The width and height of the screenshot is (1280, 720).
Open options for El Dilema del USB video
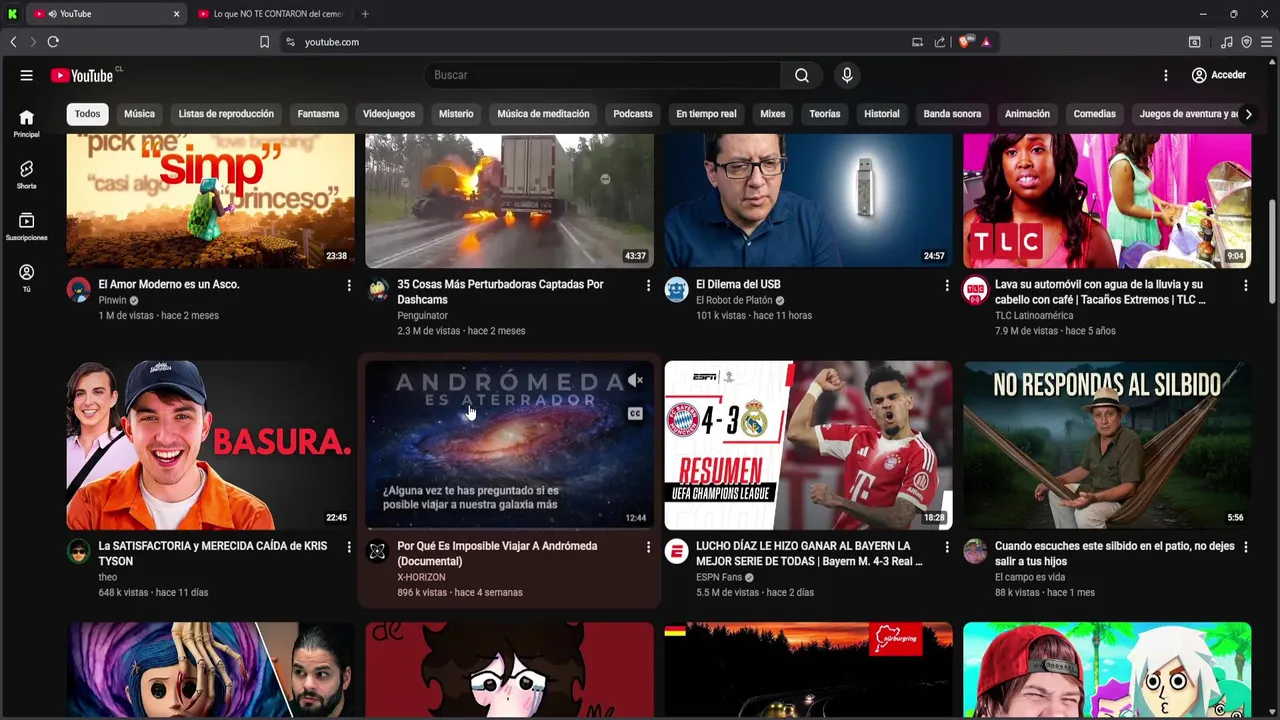point(947,285)
